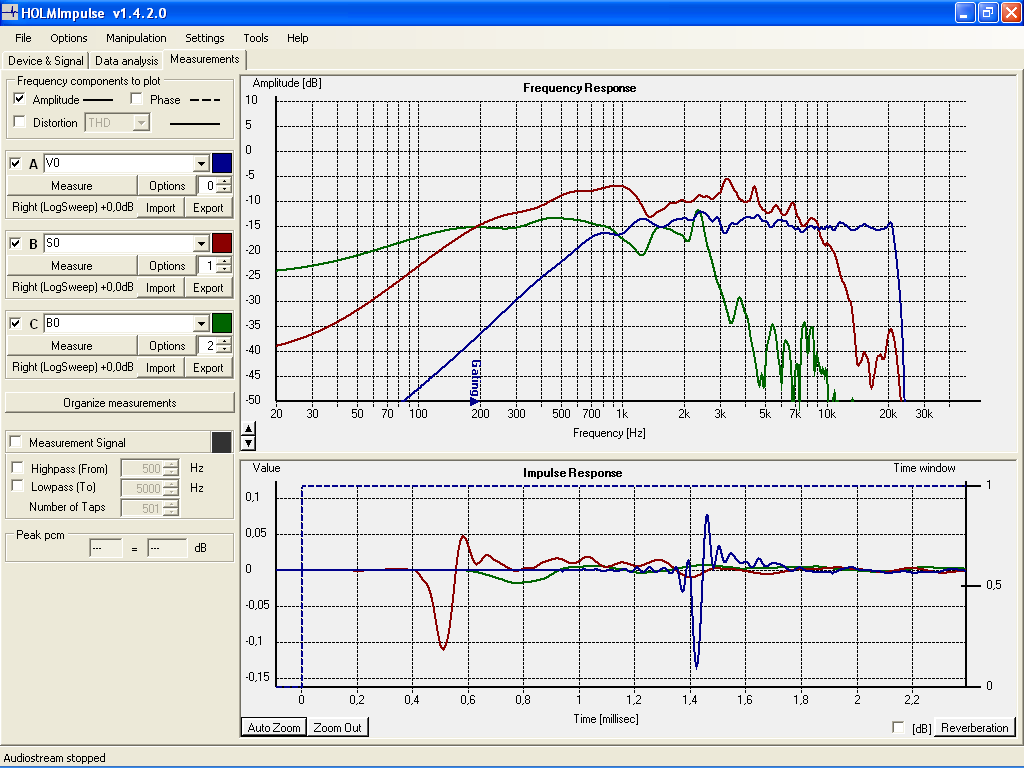Click the HOLMImpulse title bar app icon
The height and width of the screenshot is (768, 1024).
[10, 12]
